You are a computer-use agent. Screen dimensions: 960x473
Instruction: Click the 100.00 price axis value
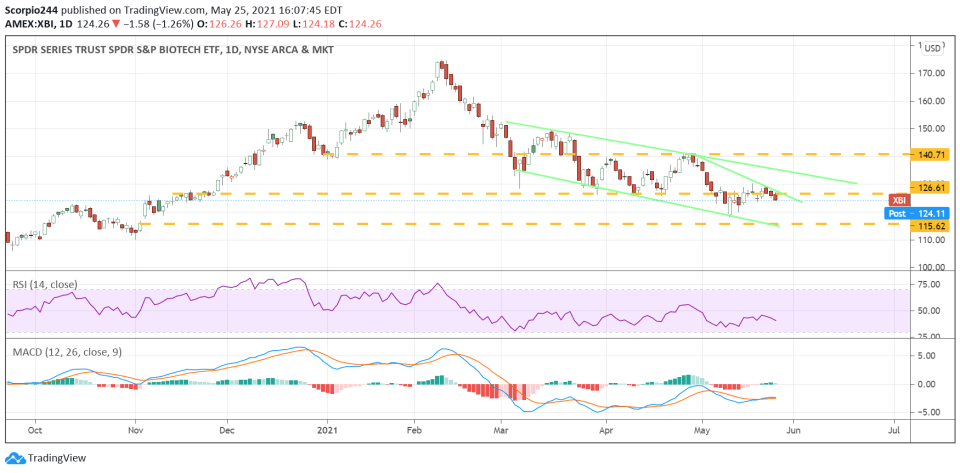coord(931,267)
